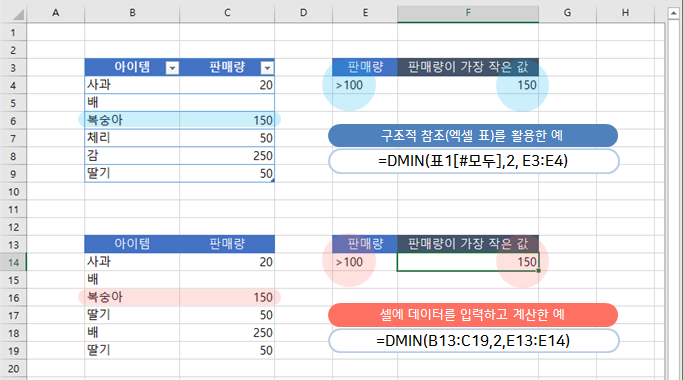
Task: Click cell B9 containing 딸기
Action: 132,173
